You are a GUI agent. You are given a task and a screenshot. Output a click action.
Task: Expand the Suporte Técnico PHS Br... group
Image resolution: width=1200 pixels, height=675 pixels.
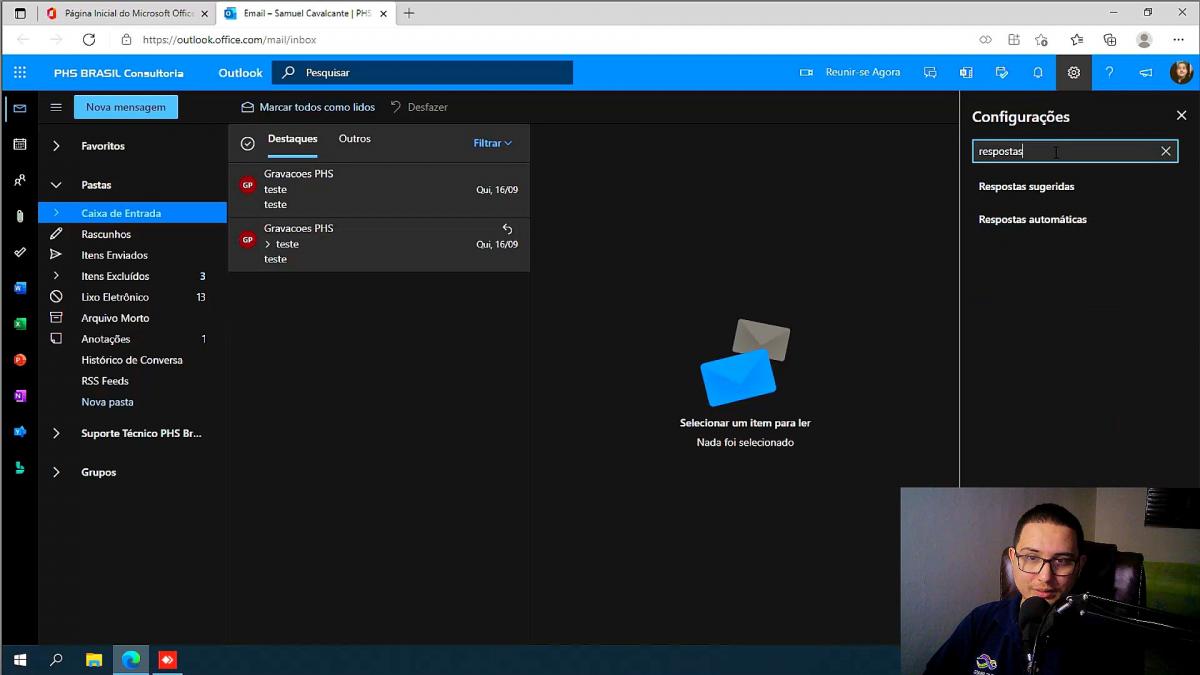(x=56, y=433)
